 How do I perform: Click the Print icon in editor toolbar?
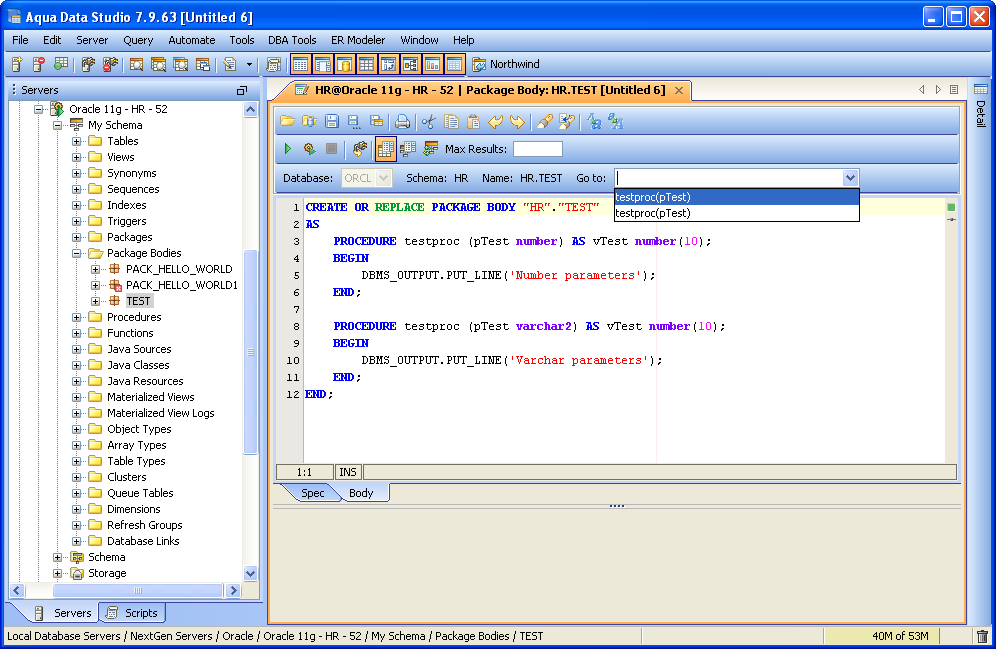coord(402,122)
